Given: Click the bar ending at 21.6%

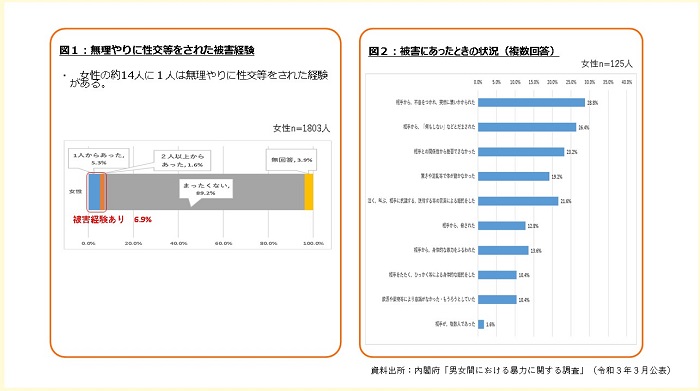Looking at the screenshot, I should pos(518,201).
